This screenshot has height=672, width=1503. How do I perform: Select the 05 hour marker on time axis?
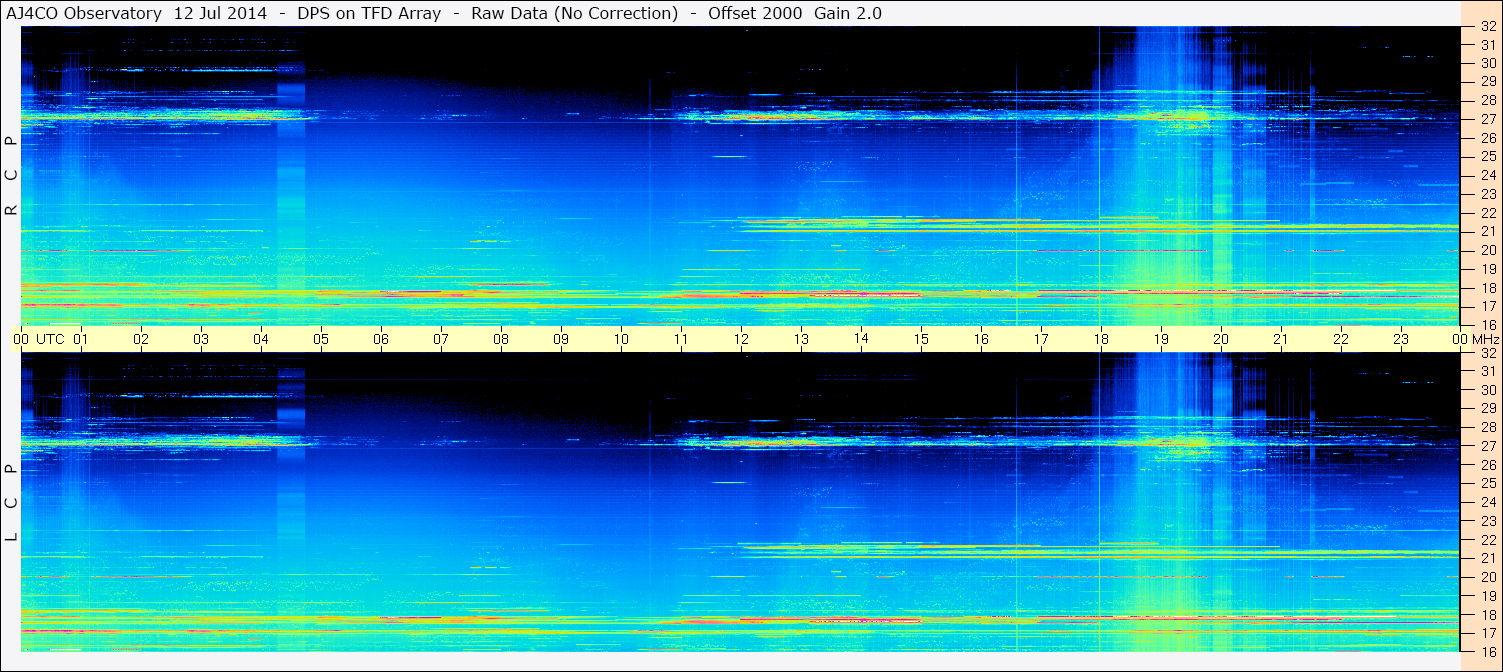pyautogui.click(x=321, y=339)
